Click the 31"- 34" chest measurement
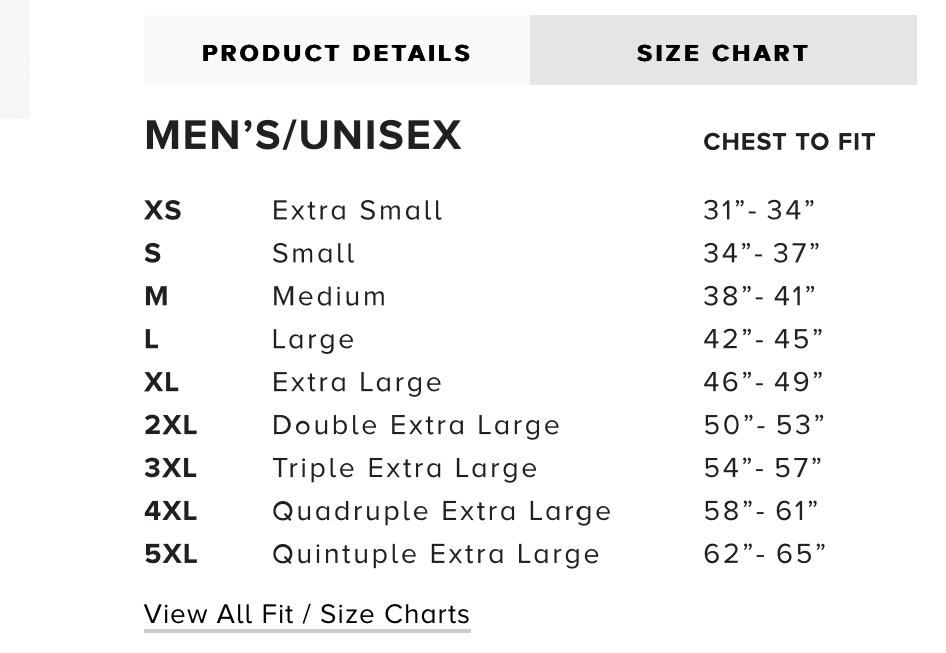Viewport: 946px width, 653px height. point(759,211)
